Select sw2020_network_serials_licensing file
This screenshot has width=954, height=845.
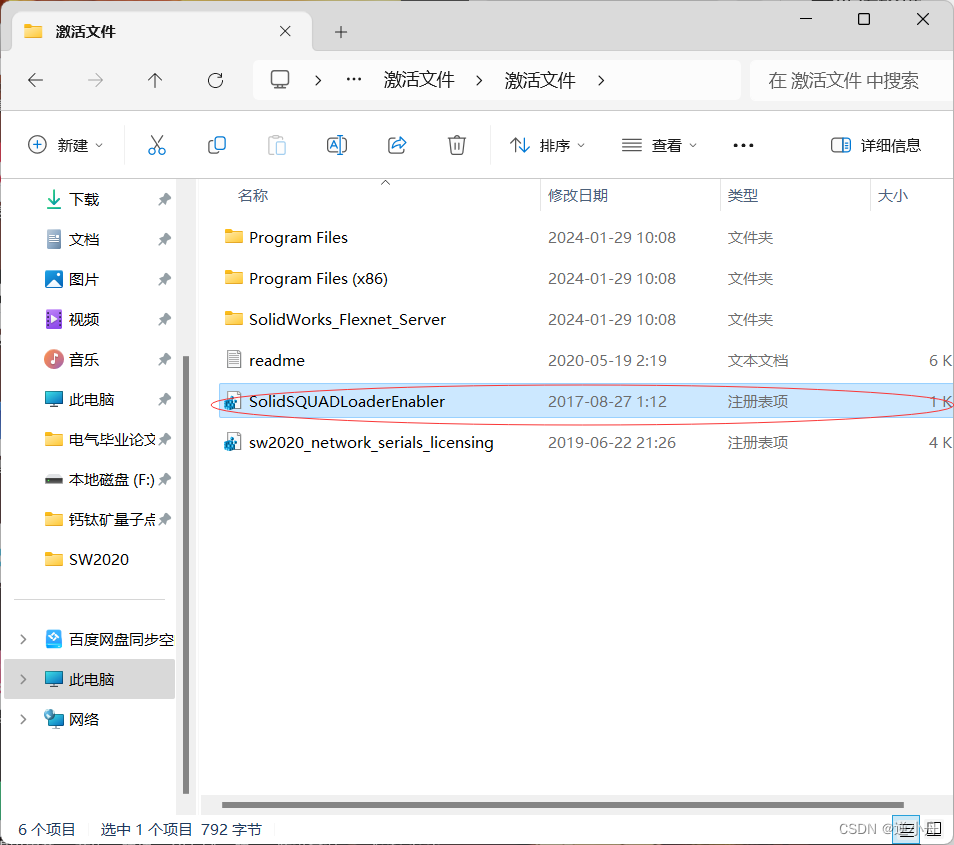(x=585, y=442)
